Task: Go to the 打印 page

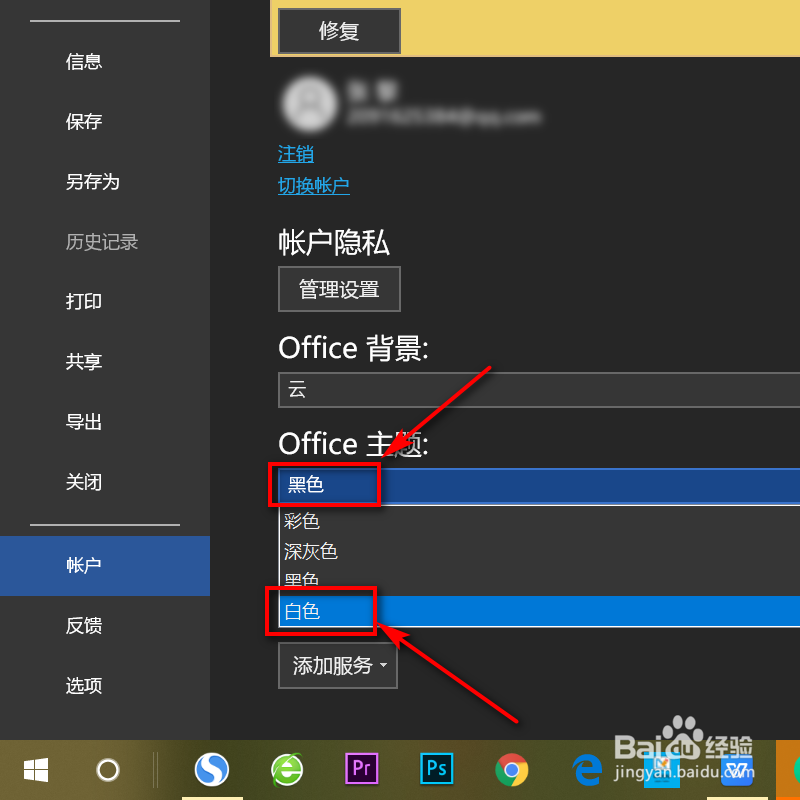Action: point(84,302)
